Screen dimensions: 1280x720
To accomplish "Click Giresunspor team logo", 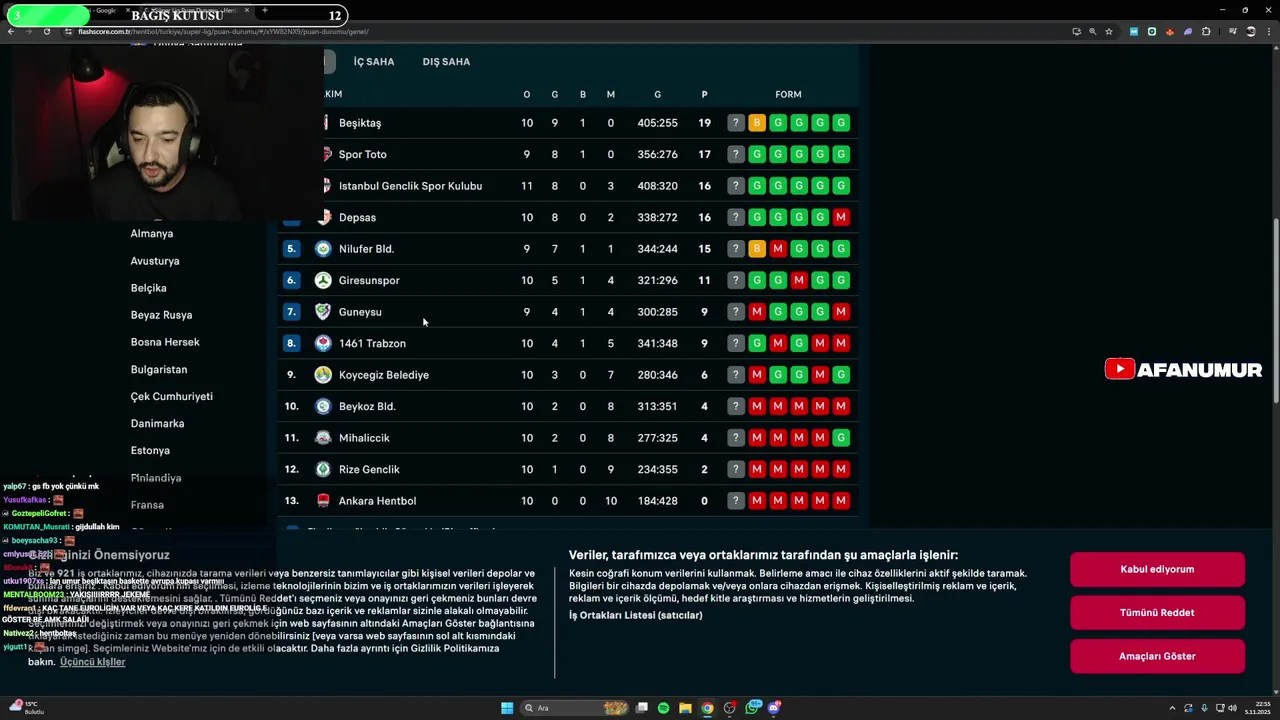I will 323,280.
